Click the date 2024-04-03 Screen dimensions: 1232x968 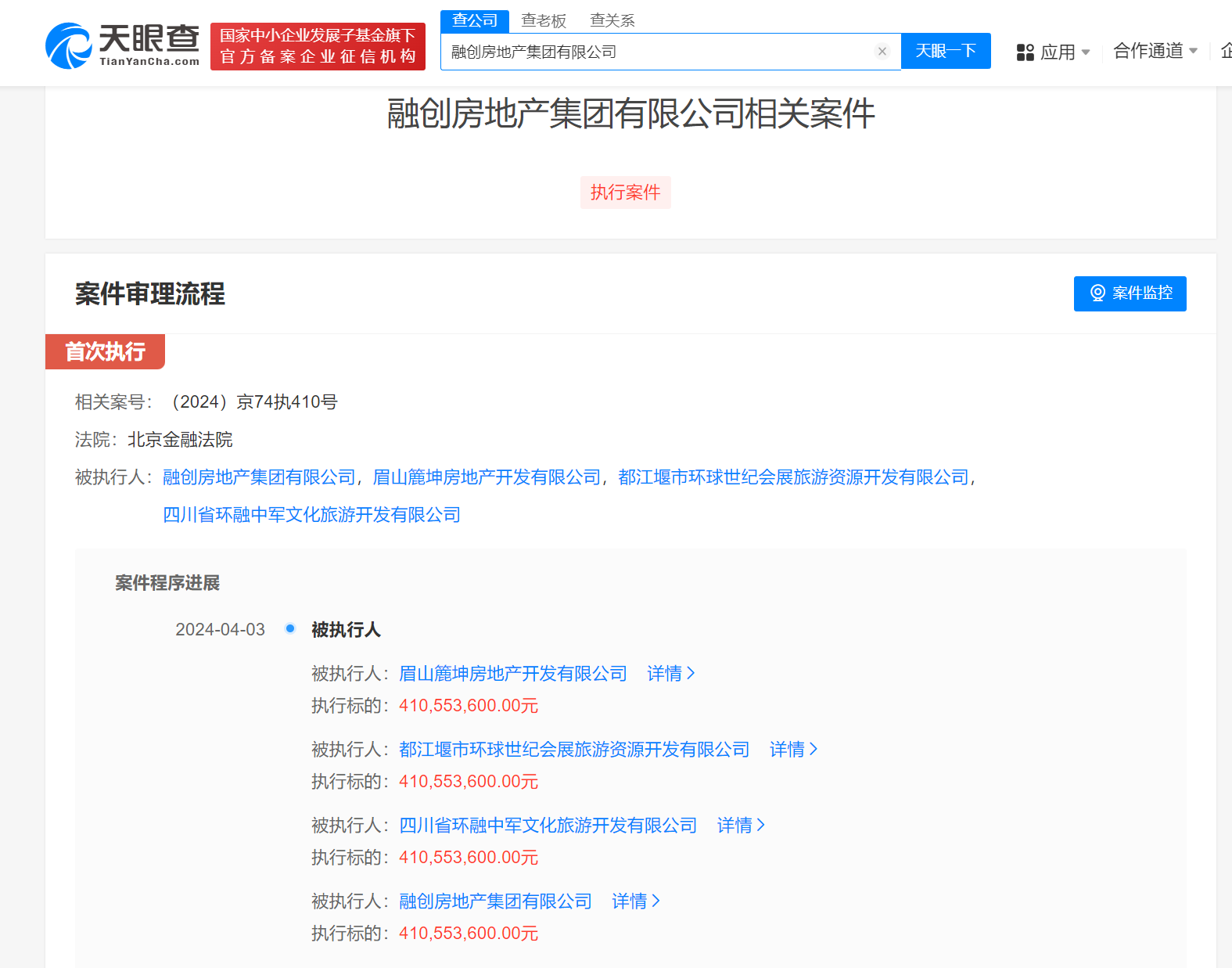220,630
